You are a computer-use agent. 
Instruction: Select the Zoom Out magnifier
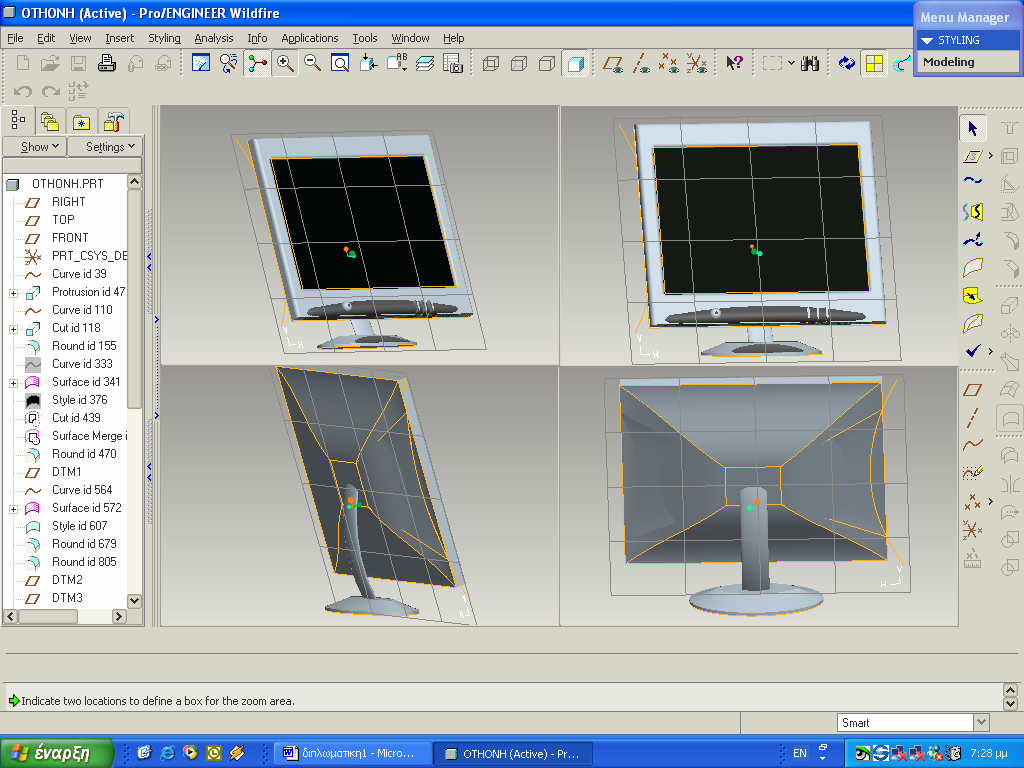coord(312,63)
